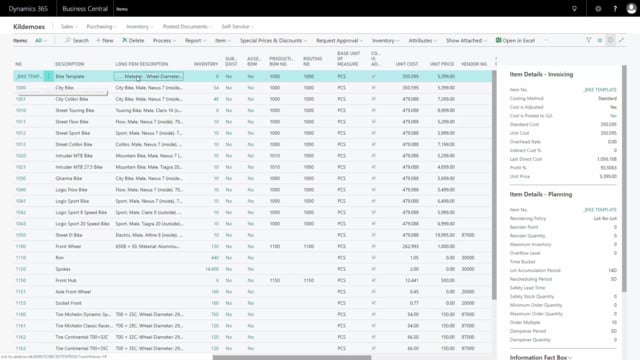The image size is (640, 360).
Task: Click the plus New item action
Action: coord(104,40)
